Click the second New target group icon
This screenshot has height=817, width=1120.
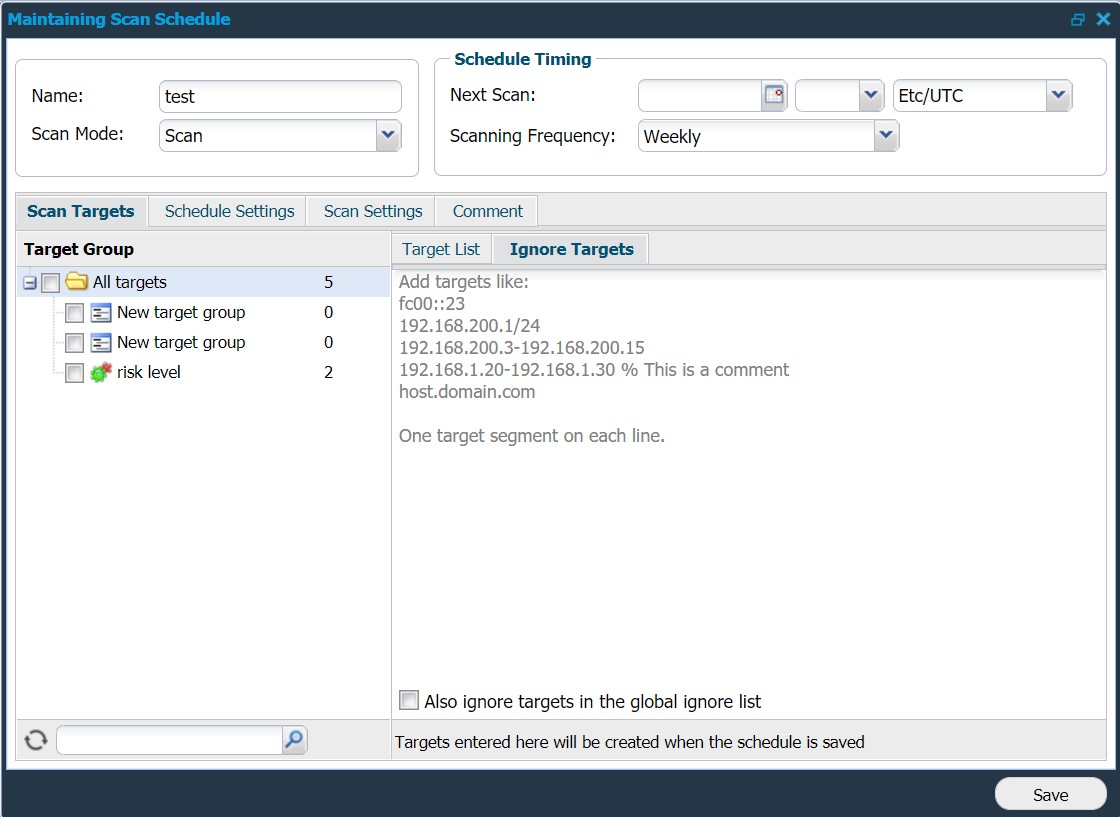tap(100, 343)
